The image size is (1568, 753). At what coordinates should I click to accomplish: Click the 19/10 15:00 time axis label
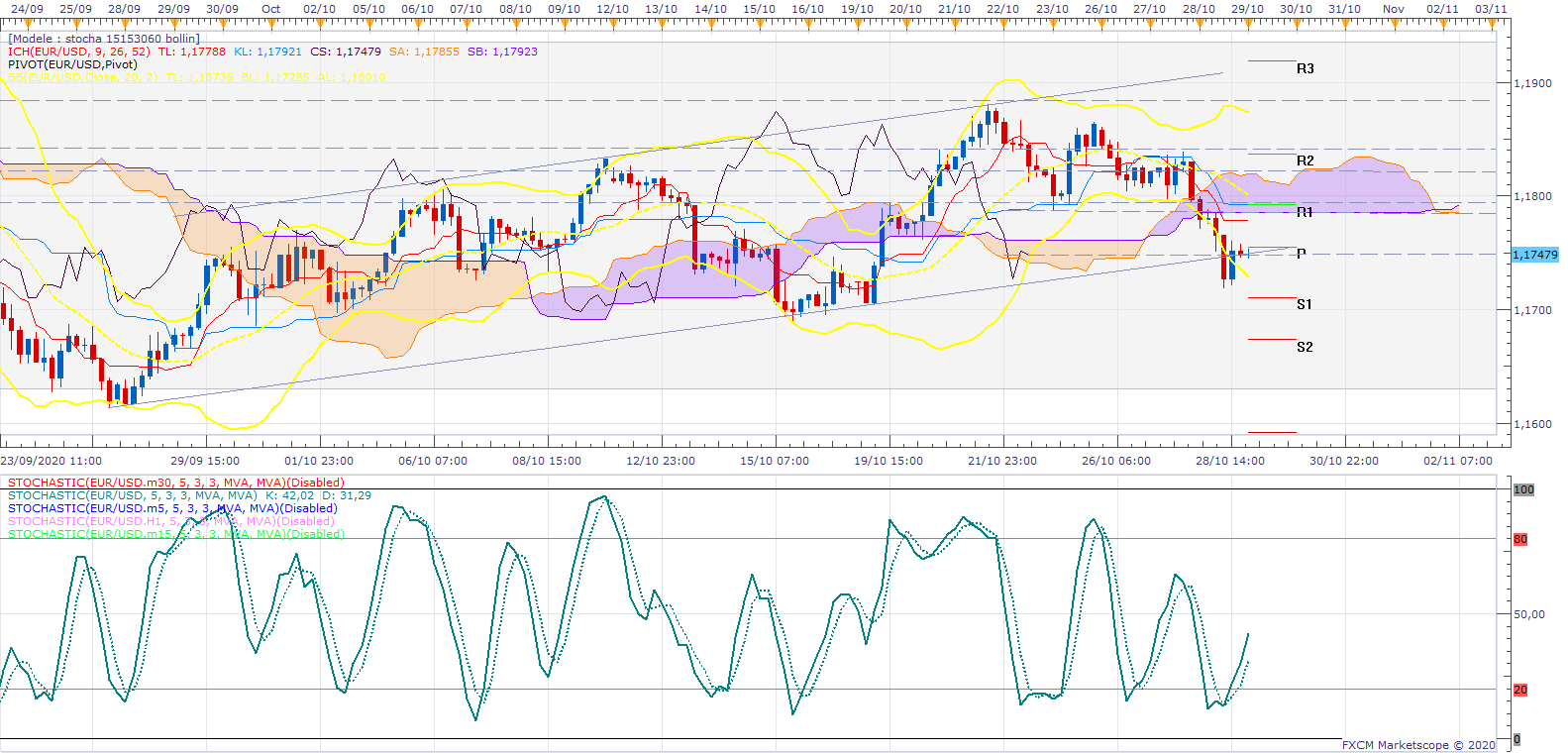889,461
